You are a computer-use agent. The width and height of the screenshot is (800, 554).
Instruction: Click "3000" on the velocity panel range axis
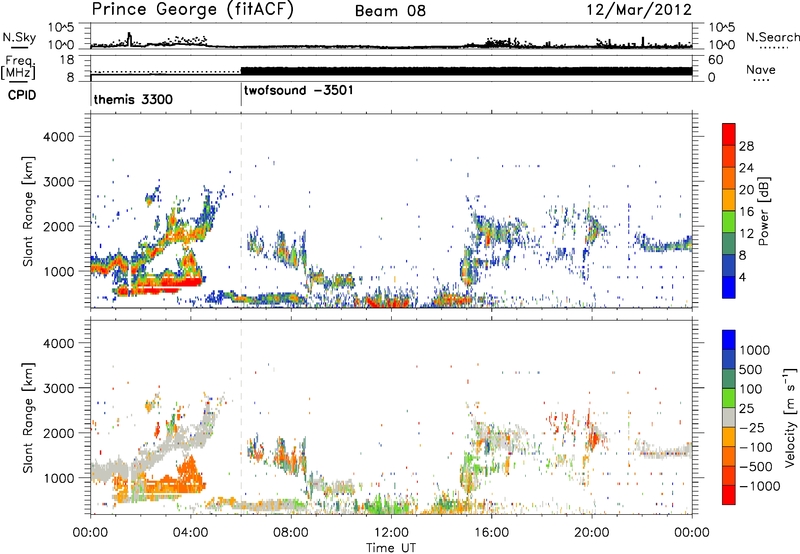click(59, 388)
